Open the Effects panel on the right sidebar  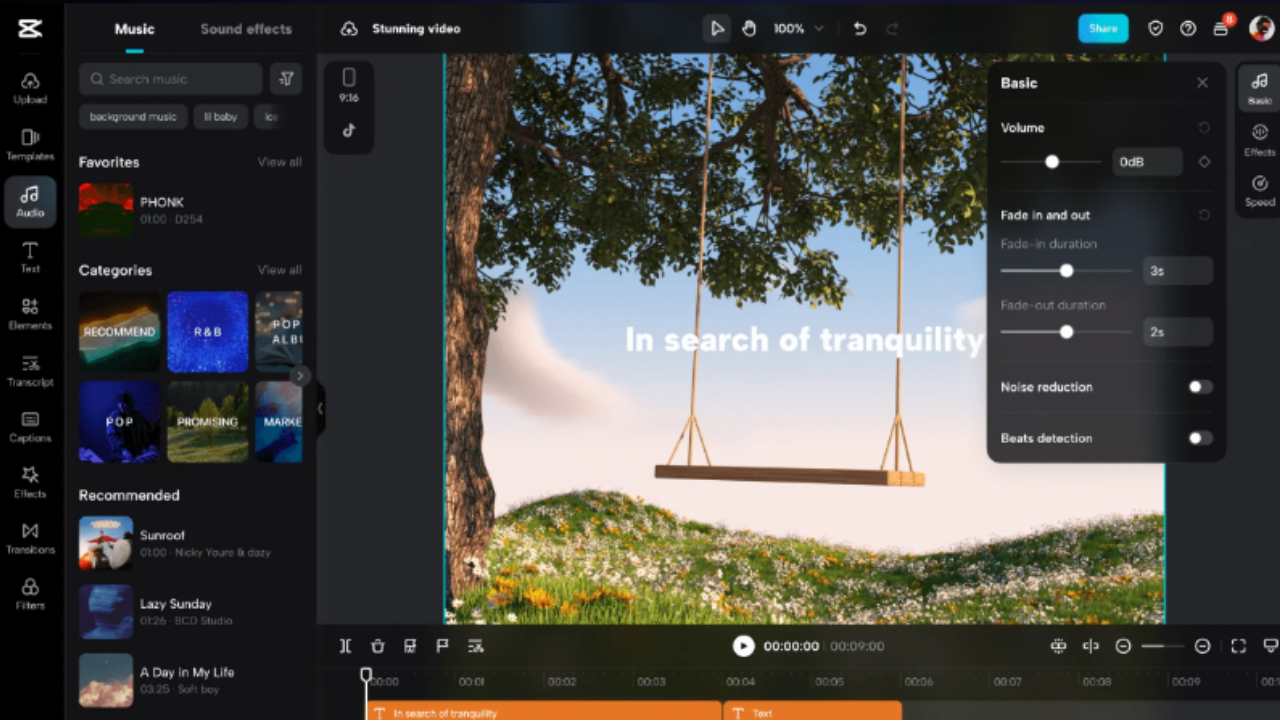[x=1259, y=140]
